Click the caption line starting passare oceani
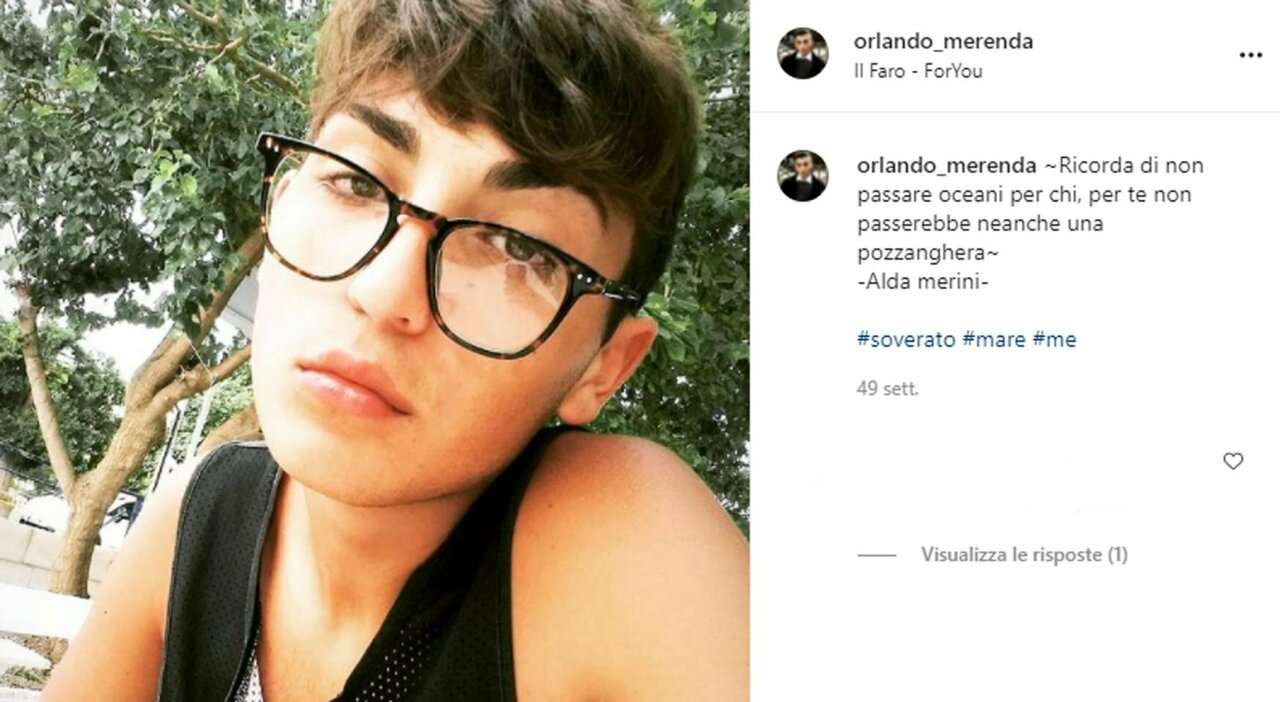The width and height of the screenshot is (1280, 702). (1024, 195)
